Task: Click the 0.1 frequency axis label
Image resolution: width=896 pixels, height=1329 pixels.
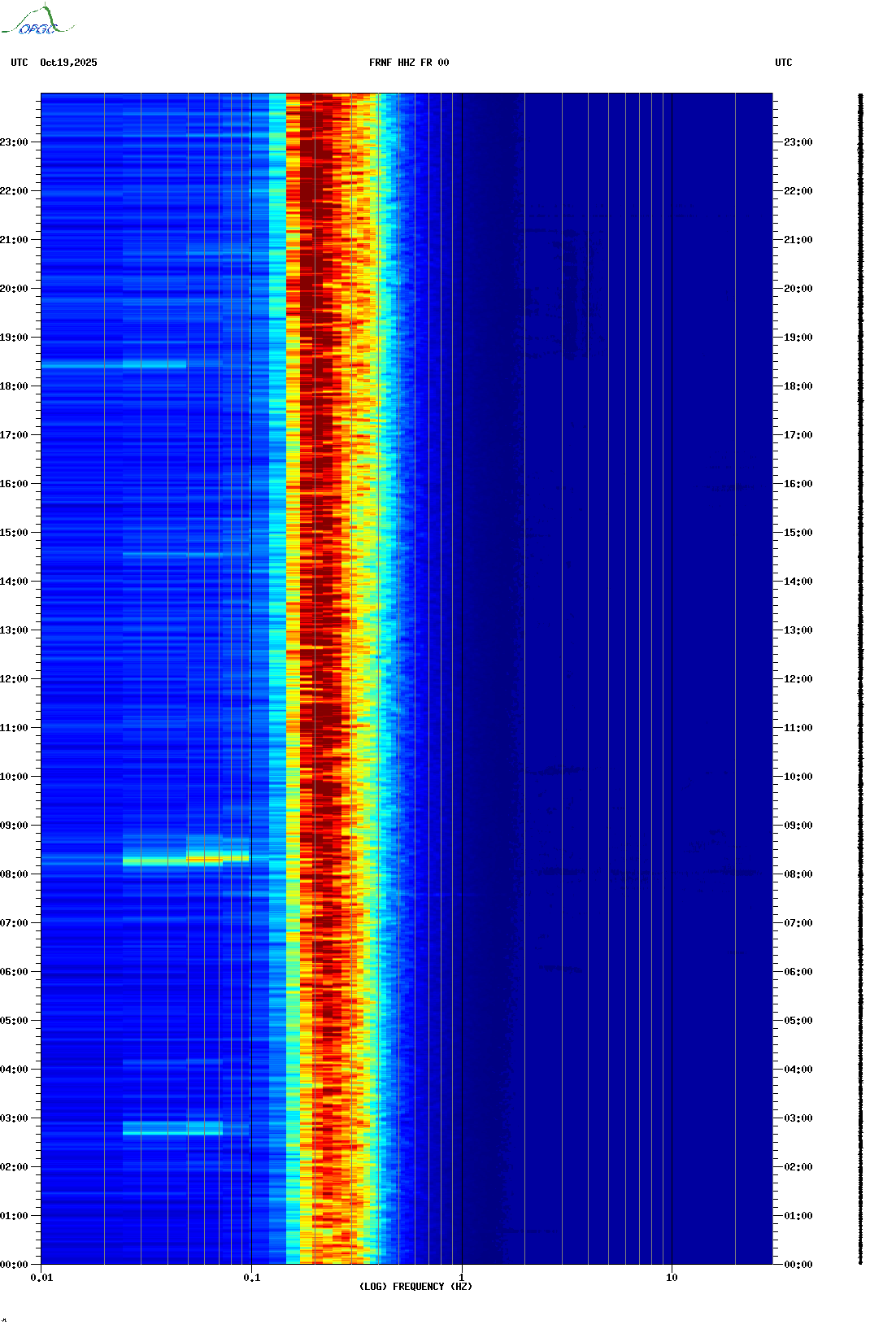Action: coord(252,1277)
